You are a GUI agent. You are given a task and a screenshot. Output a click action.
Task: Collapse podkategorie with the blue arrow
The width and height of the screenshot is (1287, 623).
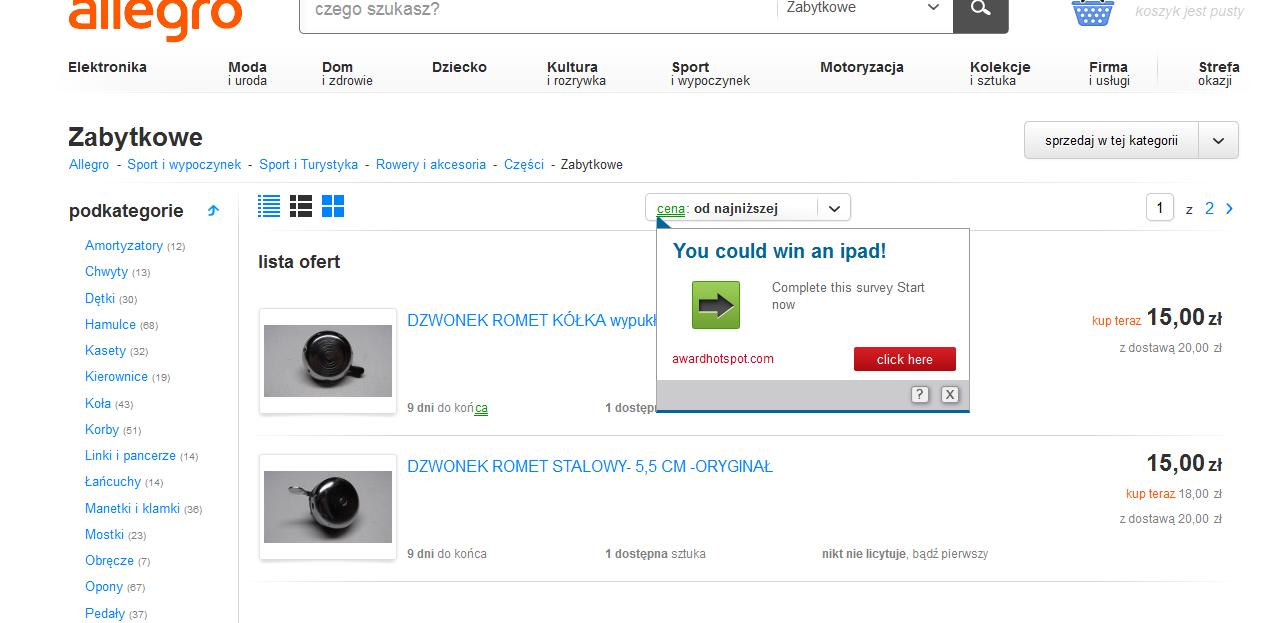tap(213, 211)
